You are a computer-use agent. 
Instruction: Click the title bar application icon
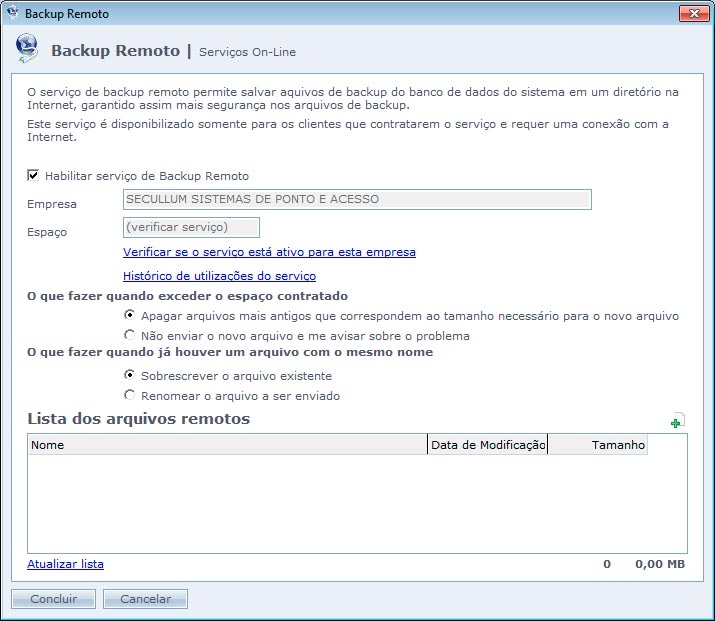[13, 14]
